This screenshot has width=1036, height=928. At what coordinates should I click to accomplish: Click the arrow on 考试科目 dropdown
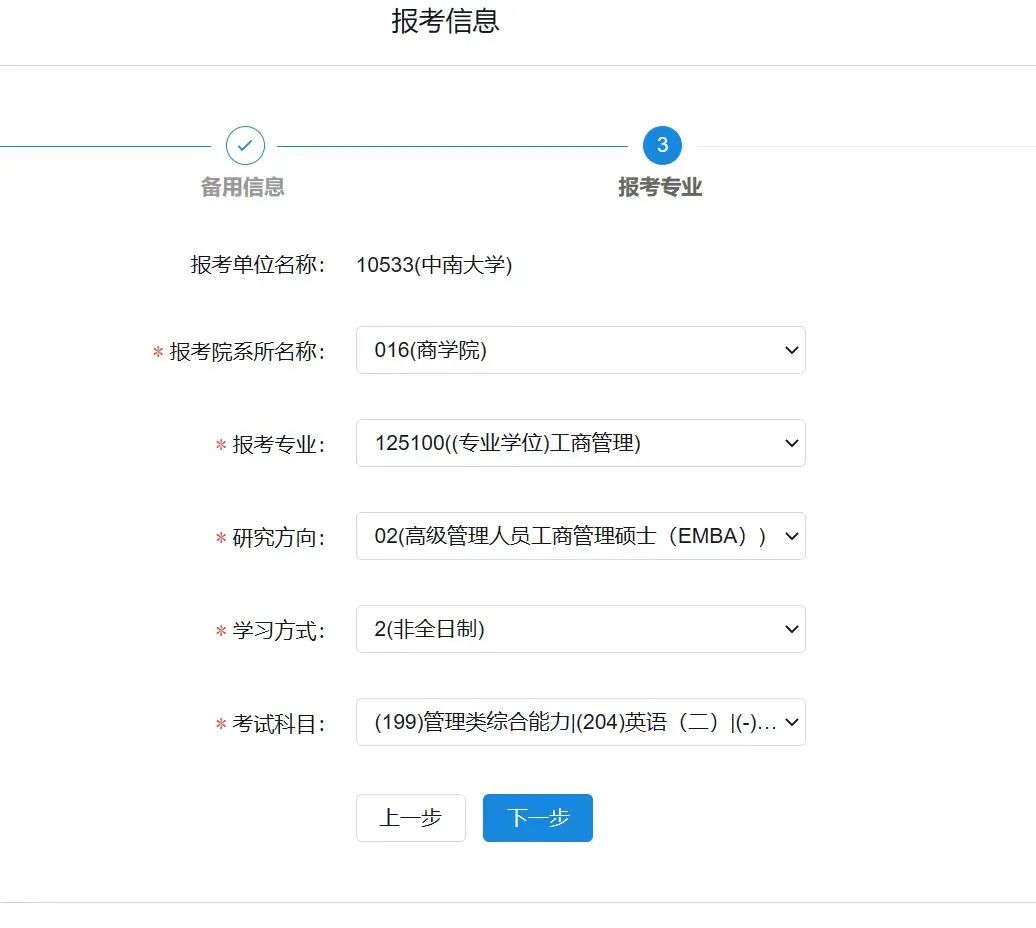791,722
